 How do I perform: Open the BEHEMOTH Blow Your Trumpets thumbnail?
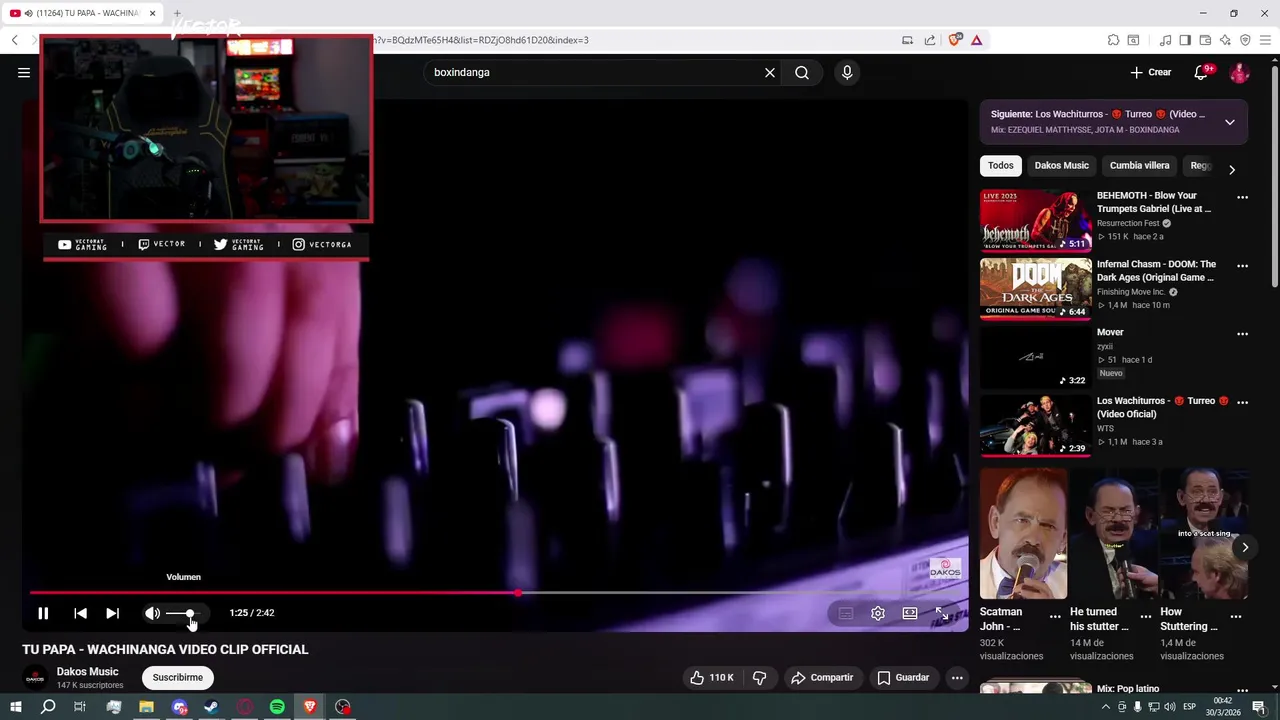(1035, 220)
